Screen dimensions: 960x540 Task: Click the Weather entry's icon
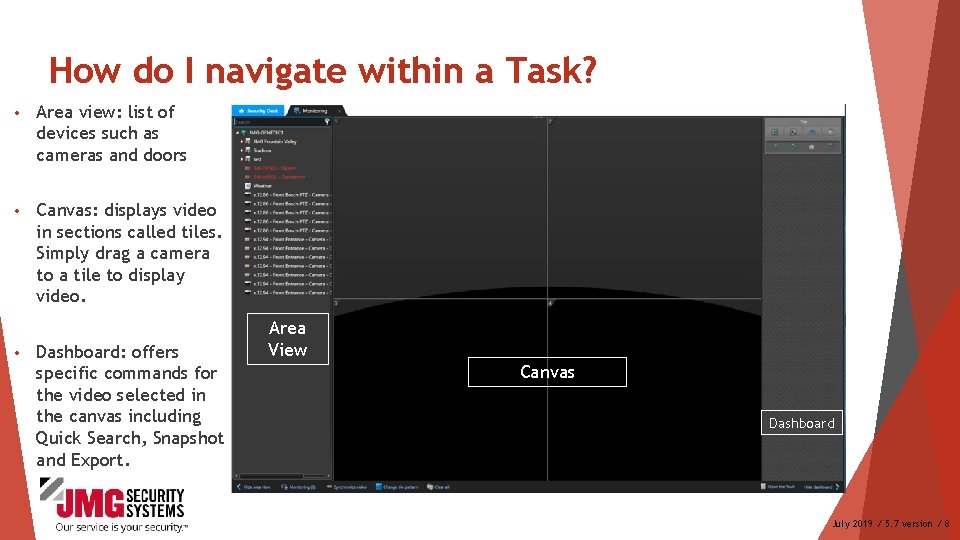pyautogui.click(x=248, y=186)
